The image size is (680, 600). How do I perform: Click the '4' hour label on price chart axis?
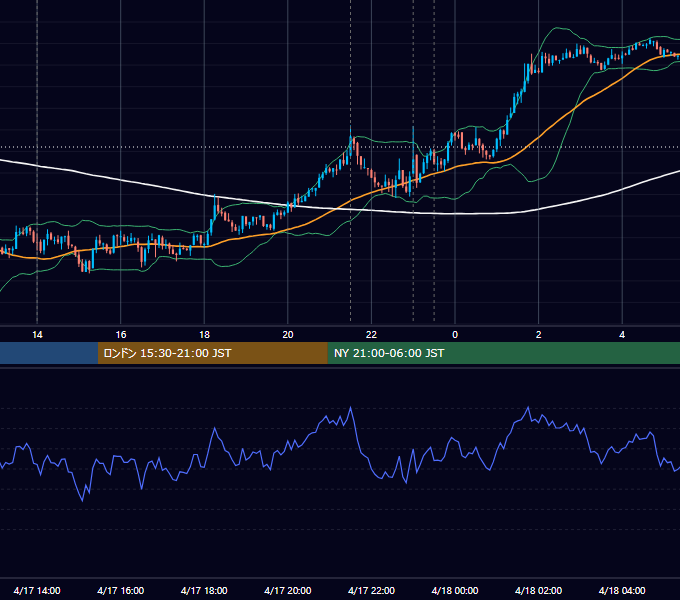pyautogui.click(x=622, y=335)
